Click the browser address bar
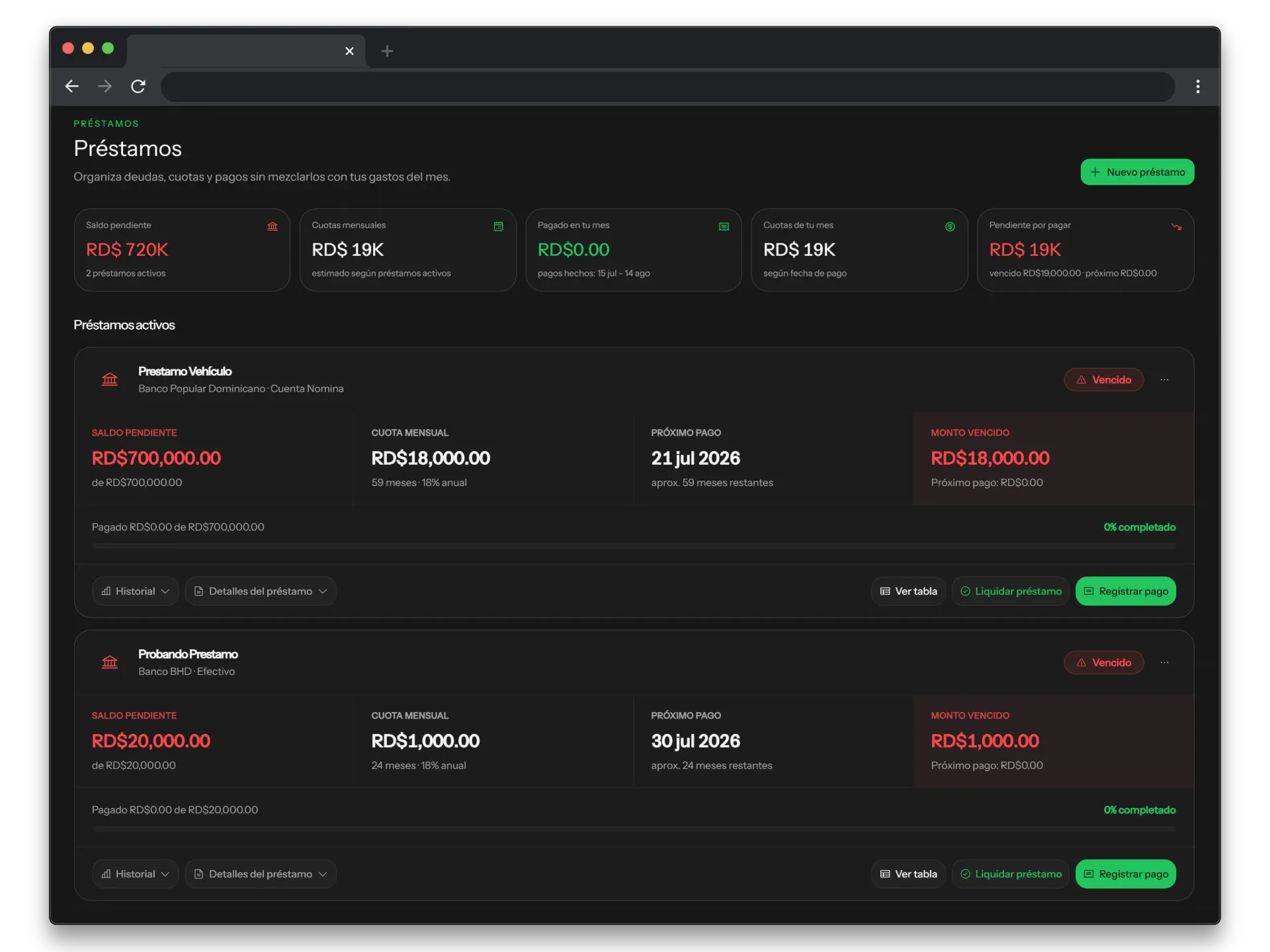Image resolution: width=1270 pixels, height=952 pixels. pos(667,87)
